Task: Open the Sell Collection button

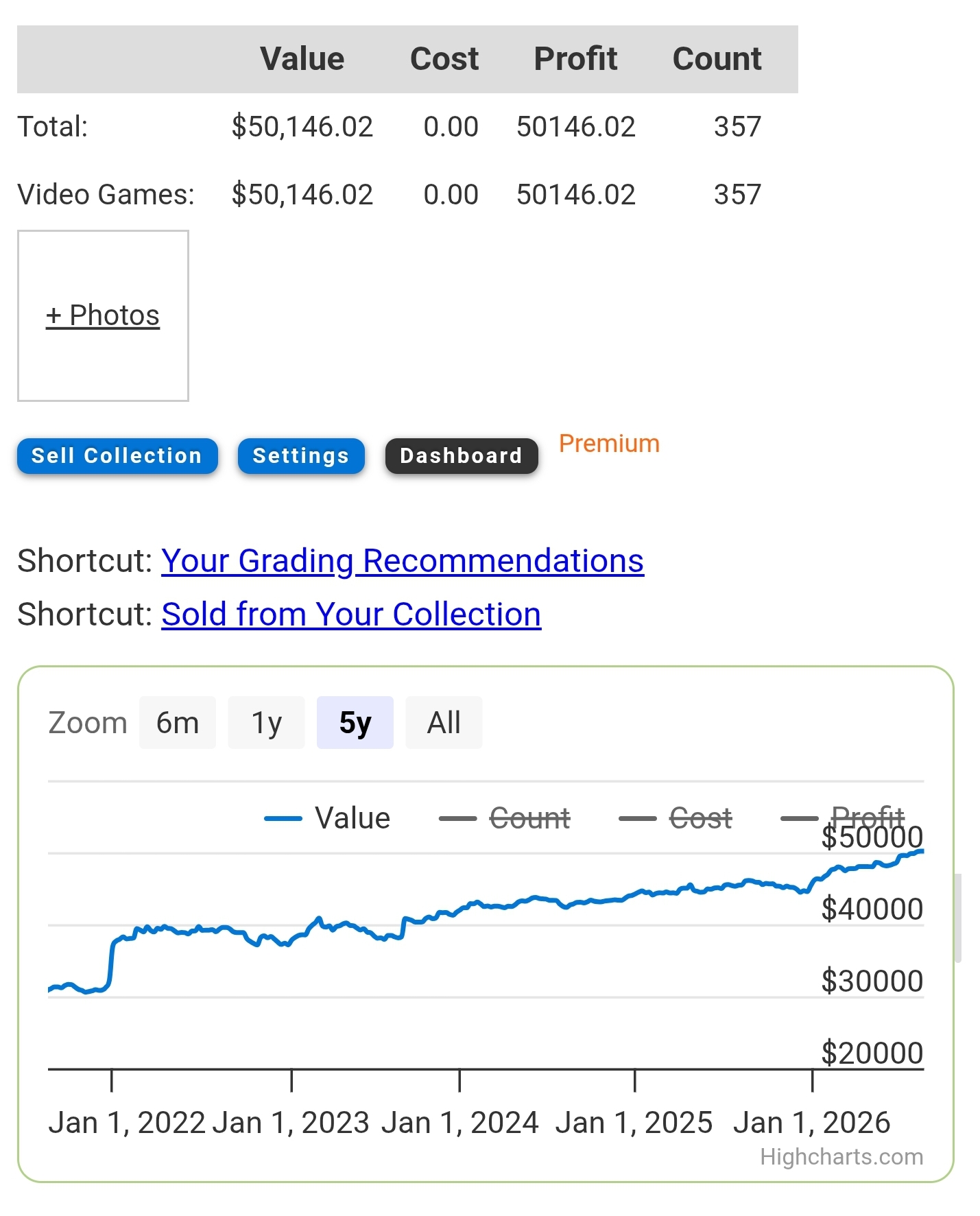Action: (117, 456)
